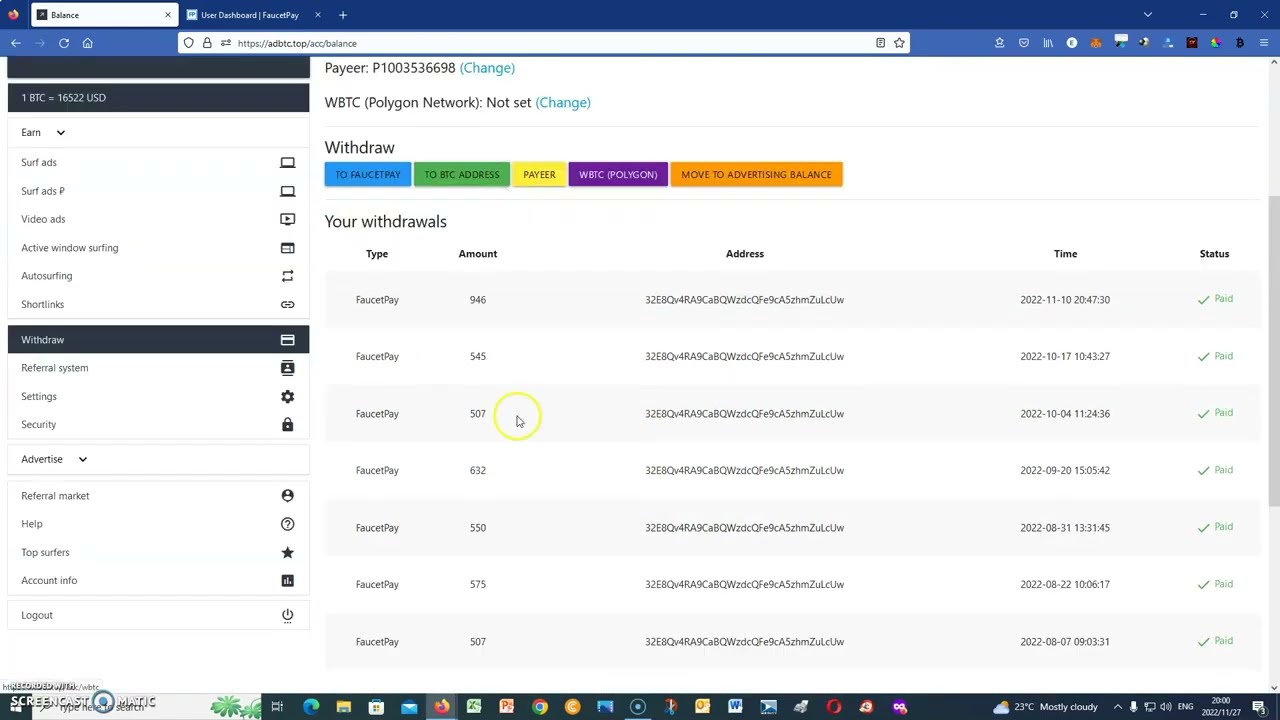Click the Shortlinks chain icon
The image size is (1280, 720).
coord(287,304)
